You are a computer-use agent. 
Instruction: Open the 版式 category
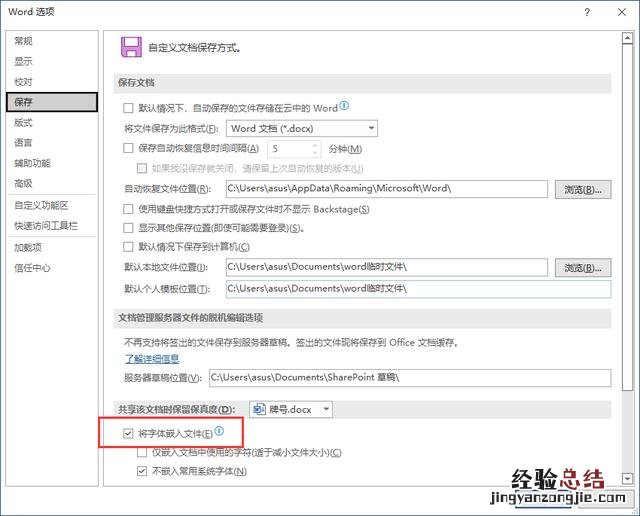coord(52,122)
